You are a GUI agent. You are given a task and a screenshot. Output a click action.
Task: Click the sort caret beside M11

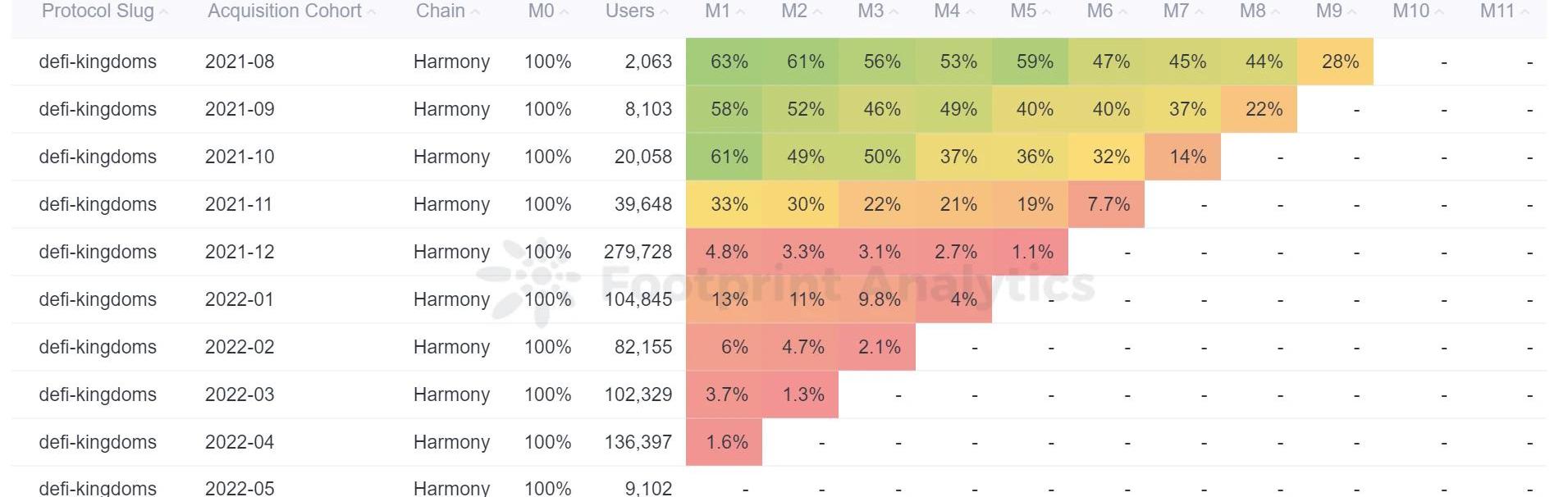coord(1525,12)
